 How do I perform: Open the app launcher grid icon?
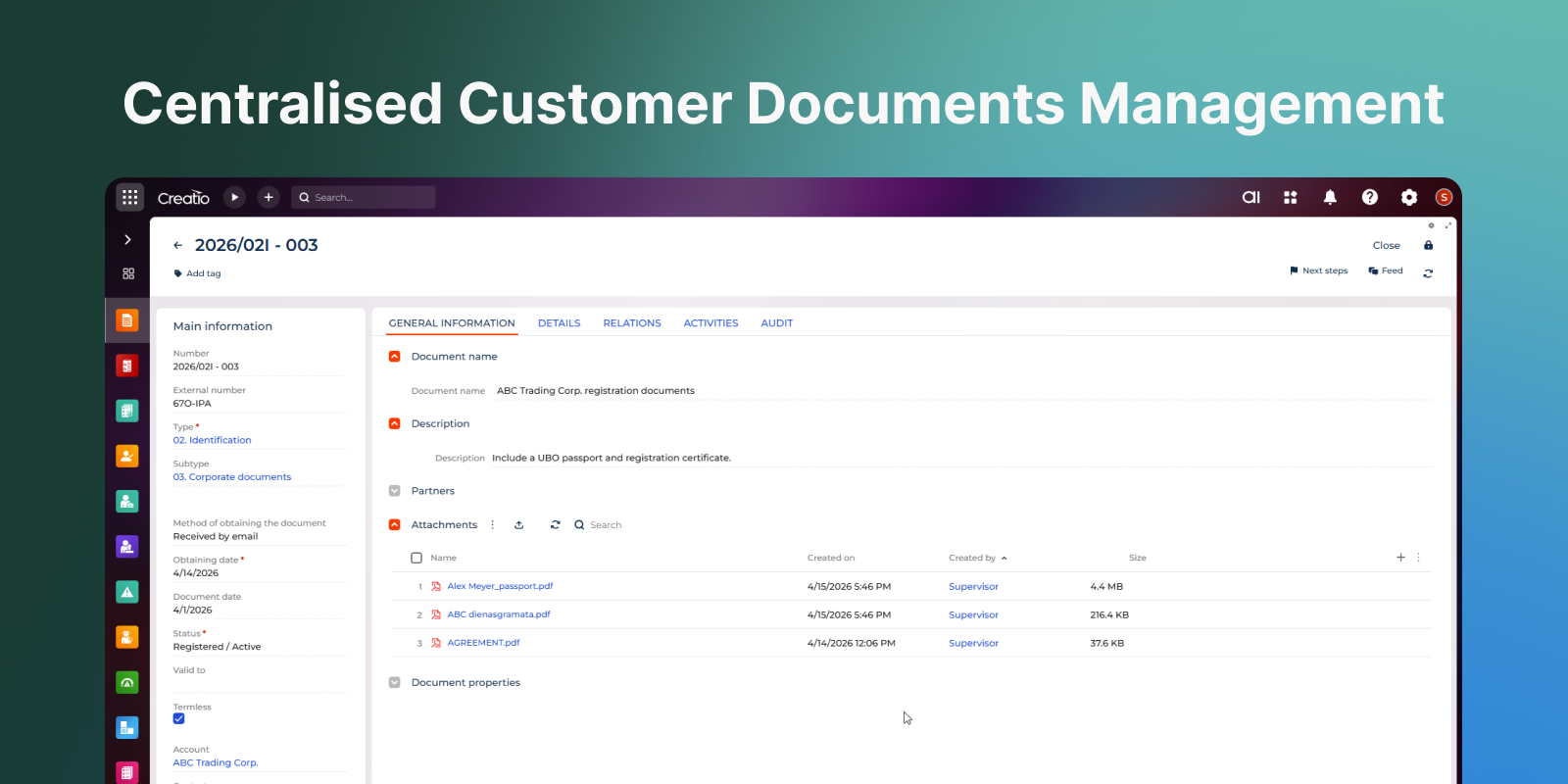coord(129,197)
